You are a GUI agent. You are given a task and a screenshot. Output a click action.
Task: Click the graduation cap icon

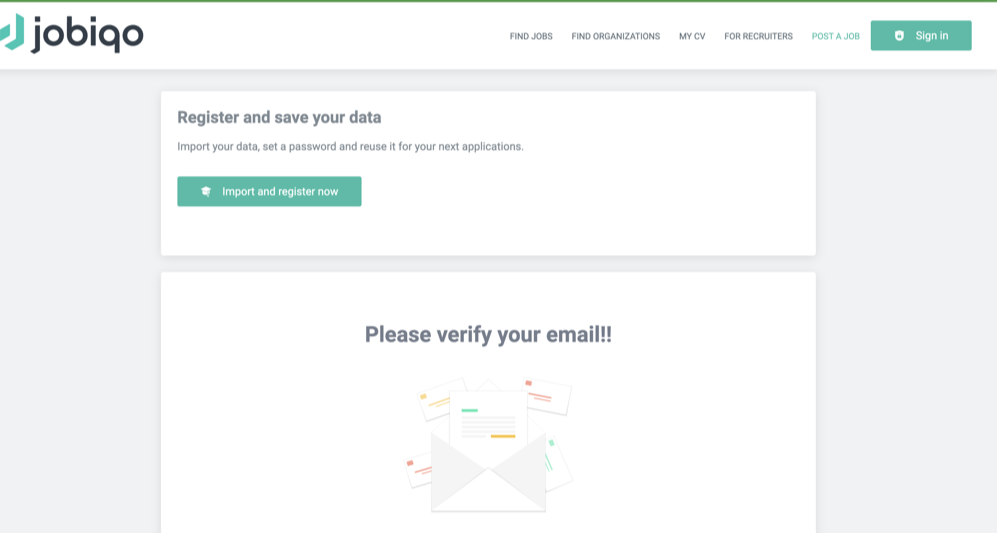tap(206, 191)
